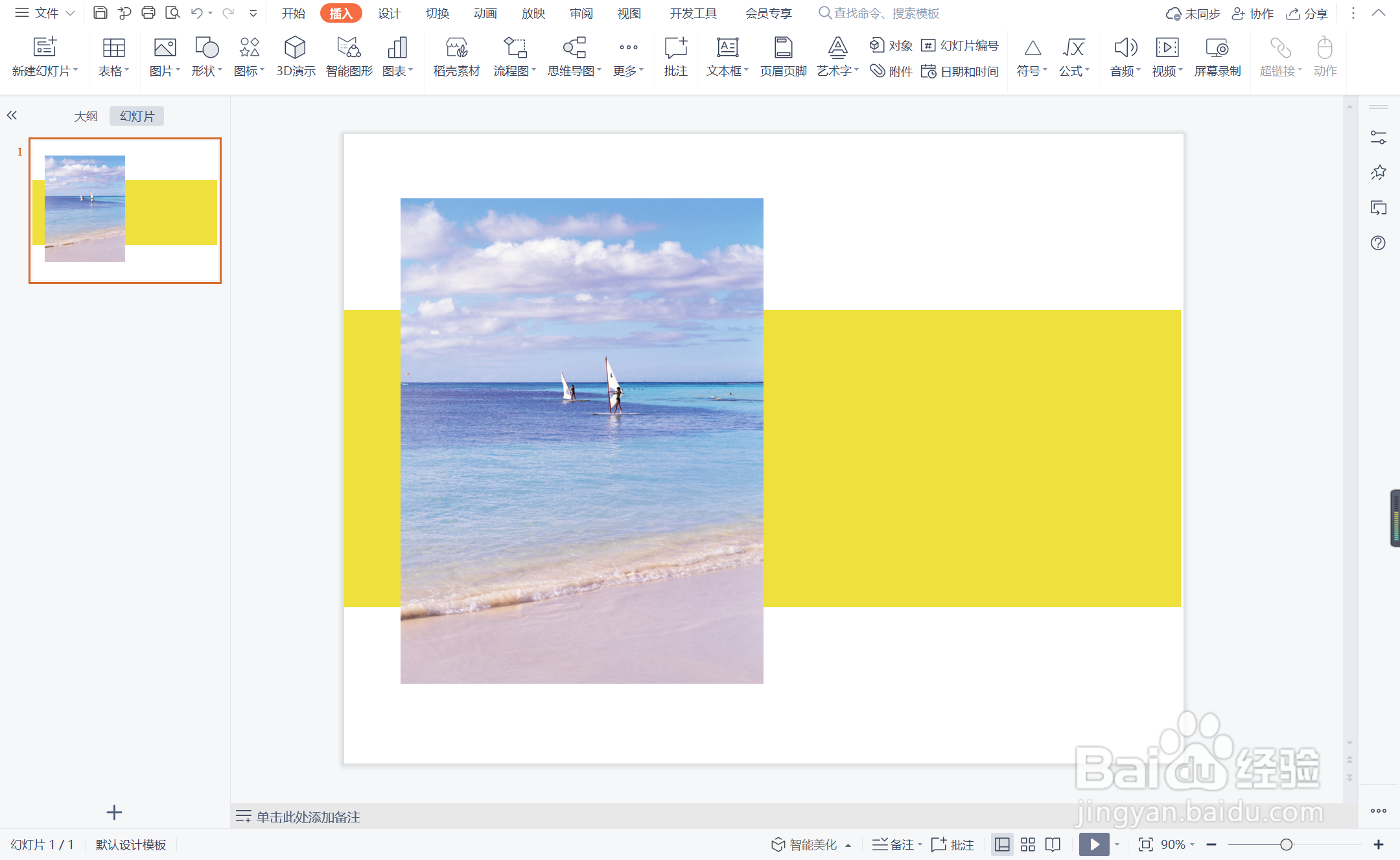Viewport: 1400px width, 860px height.
Task: Switch to reading view
Action: (1053, 844)
